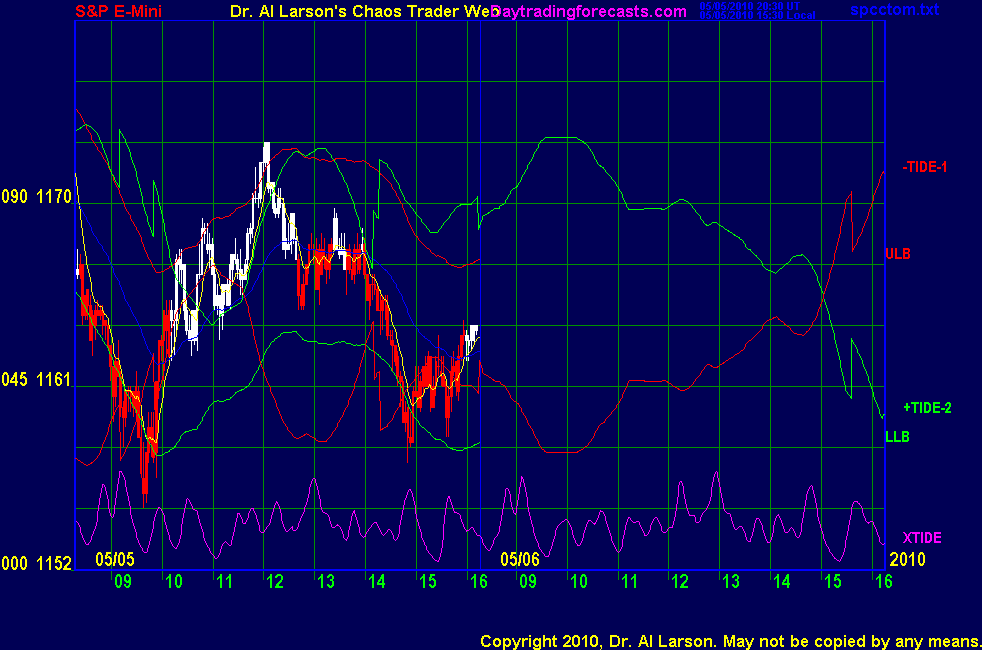
Task: Select the '000 1152' price axis label
Action: coord(36,563)
